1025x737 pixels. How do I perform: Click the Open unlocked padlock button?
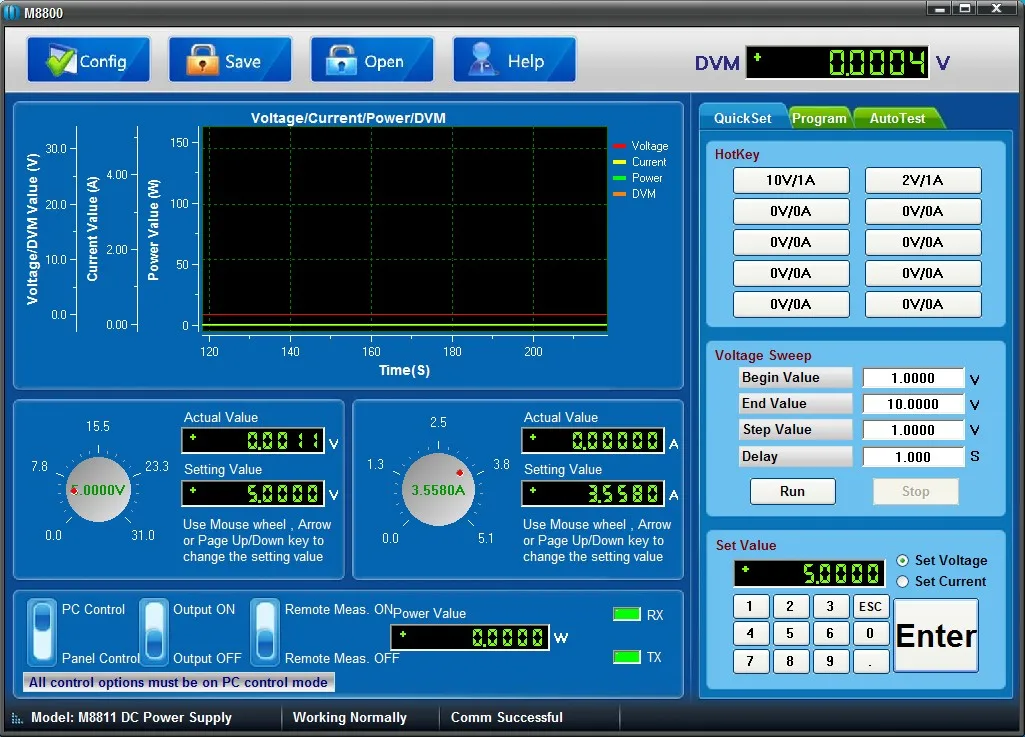[371, 61]
